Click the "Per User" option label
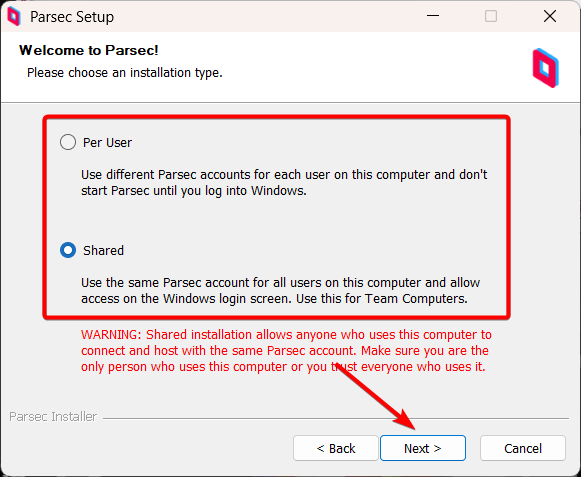Image resolution: width=581 pixels, height=477 pixels. 107,143
